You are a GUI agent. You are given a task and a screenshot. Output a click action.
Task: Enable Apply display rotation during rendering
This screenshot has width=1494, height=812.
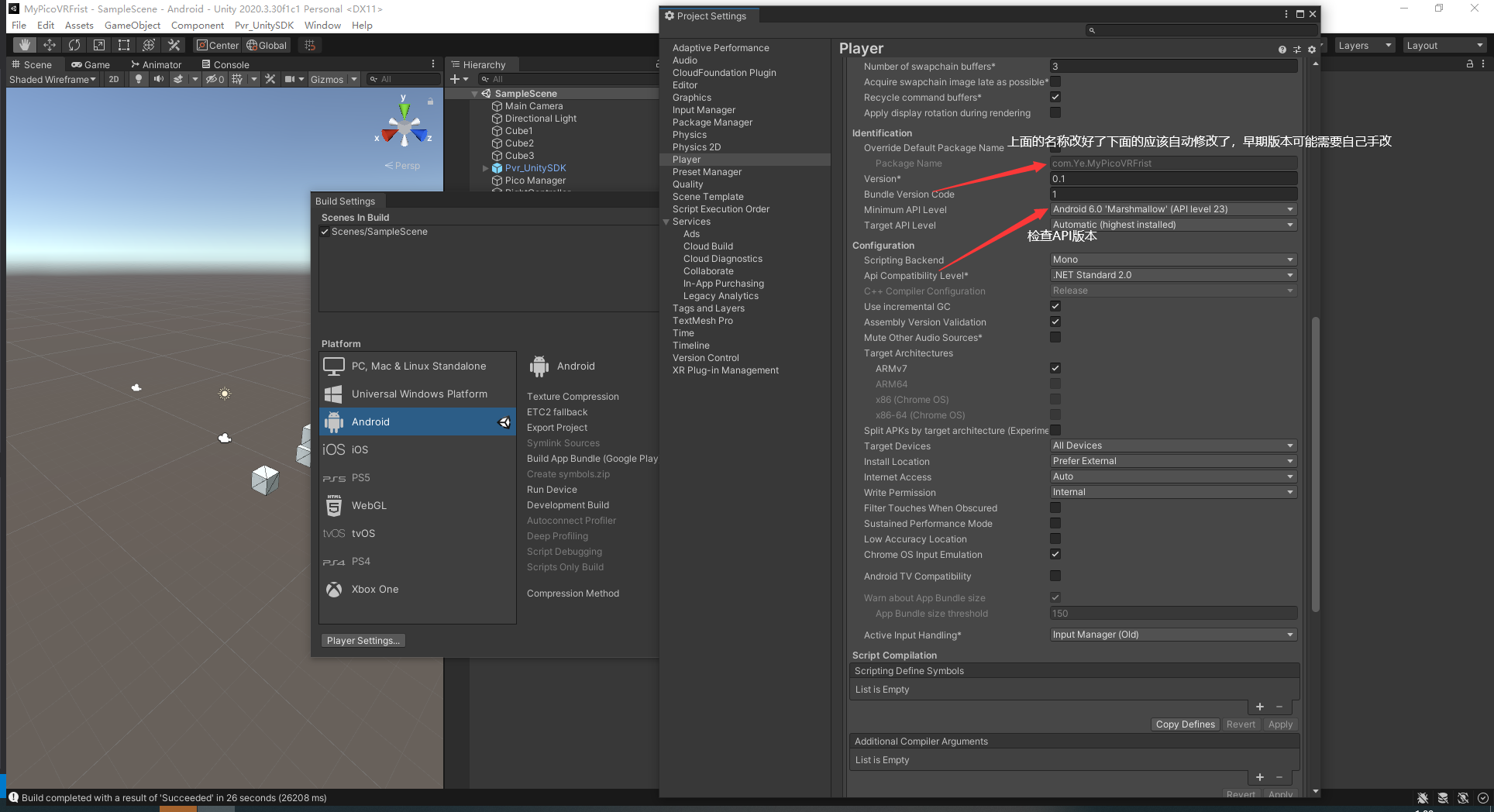[x=1055, y=112]
